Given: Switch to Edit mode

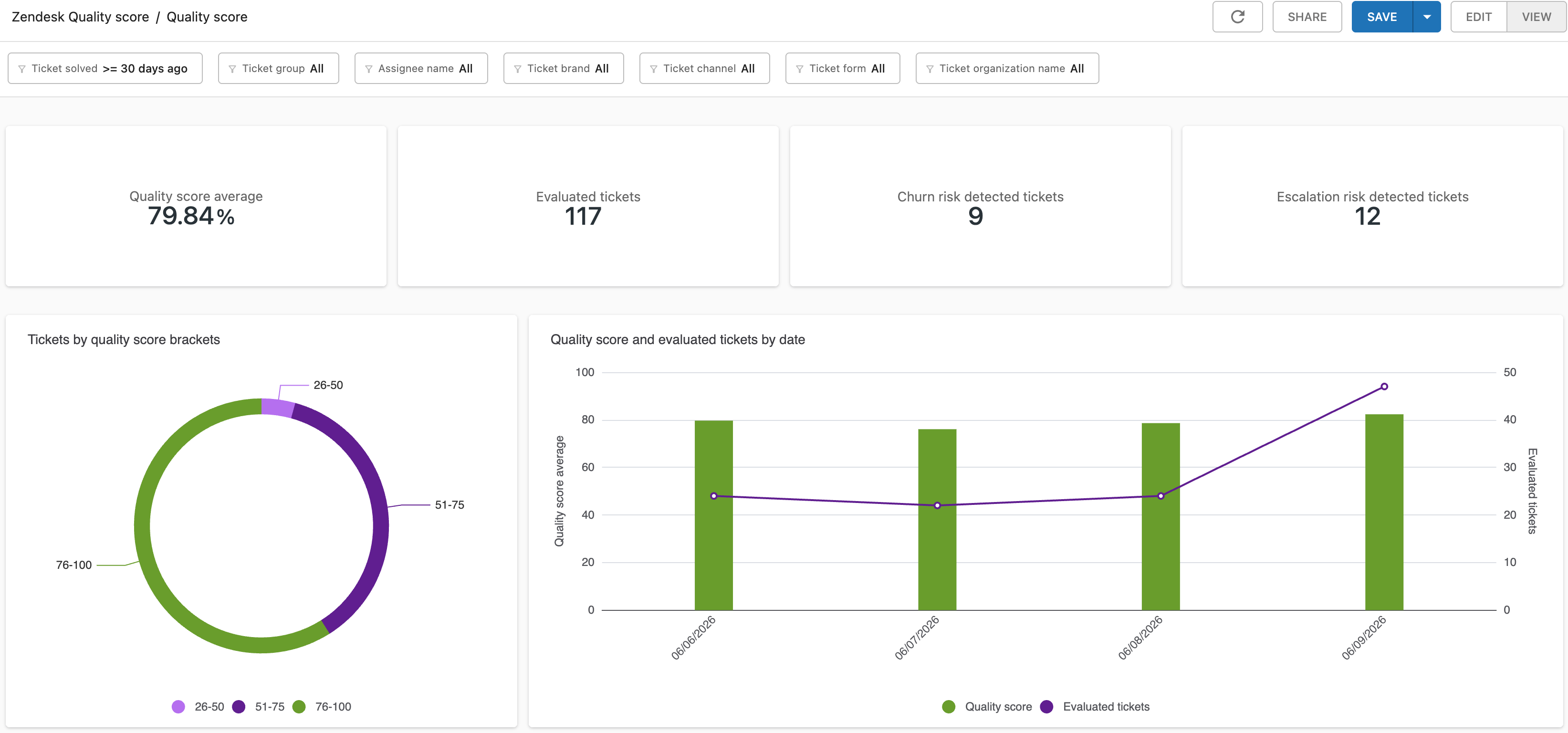Looking at the screenshot, I should pyautogui.click(x=1478, y=16).
